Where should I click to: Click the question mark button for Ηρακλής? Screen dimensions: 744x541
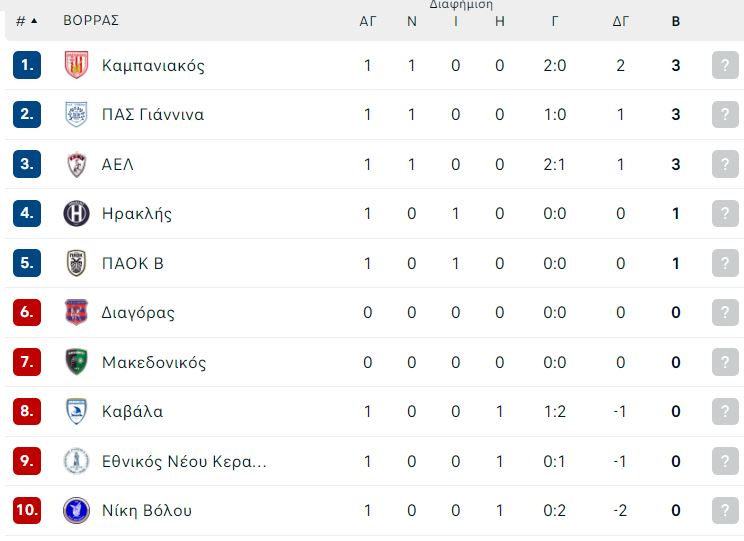point(725,214)
